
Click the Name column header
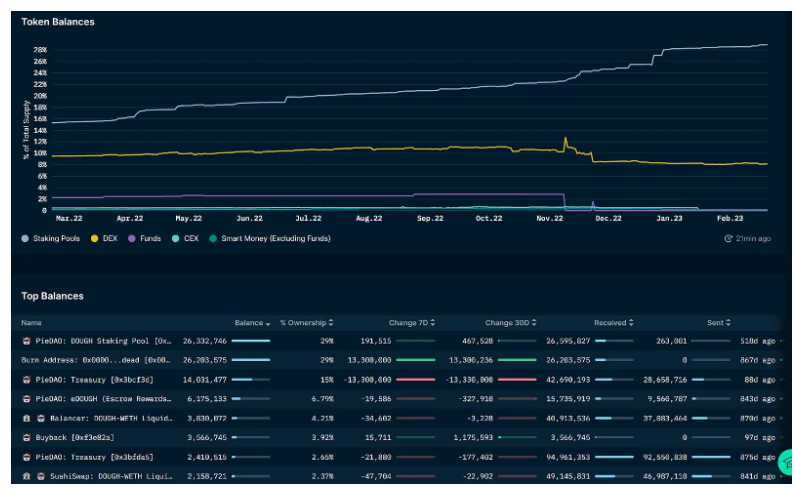pos(31,323)
